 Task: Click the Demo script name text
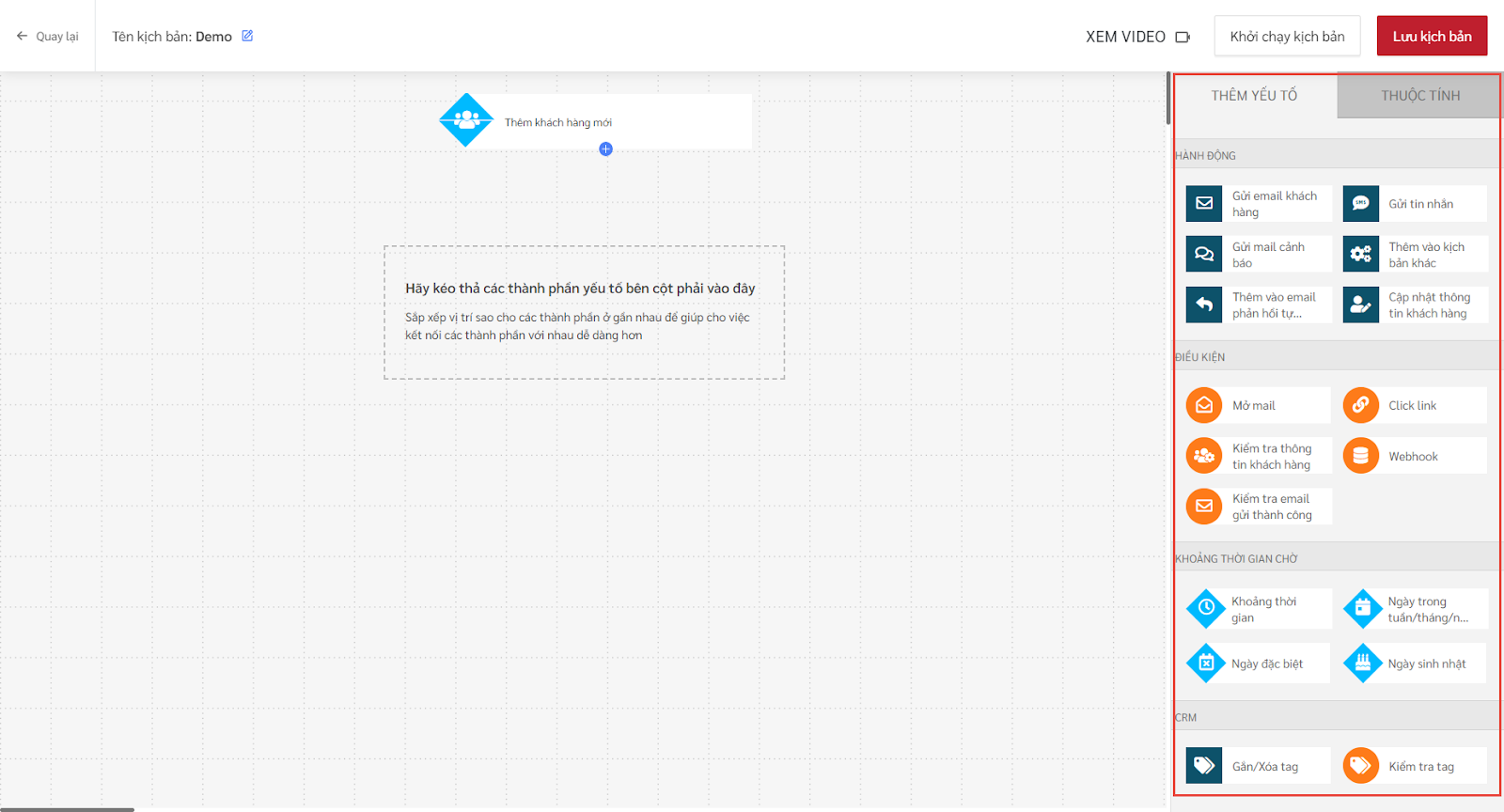pyautogui.click(x=213, y=37)
